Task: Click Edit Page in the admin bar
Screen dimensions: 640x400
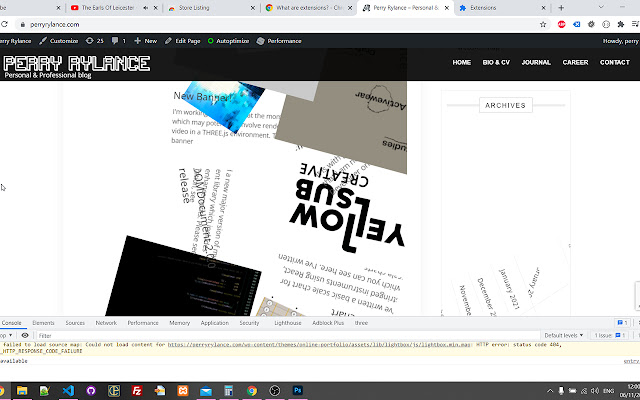Action: tap(182, 41)
